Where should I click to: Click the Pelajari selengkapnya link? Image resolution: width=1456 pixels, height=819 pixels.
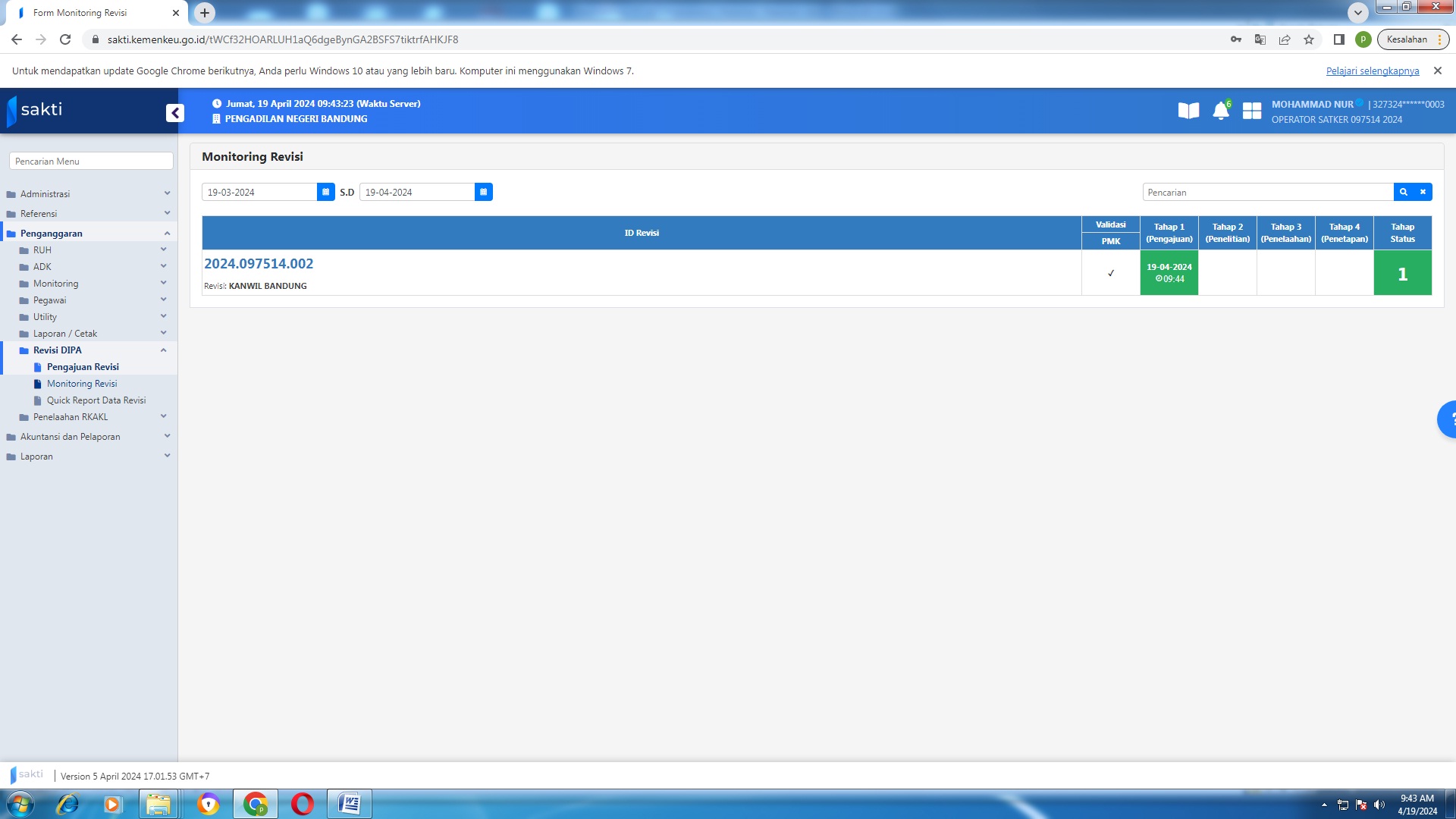(x=1372, y=71)
